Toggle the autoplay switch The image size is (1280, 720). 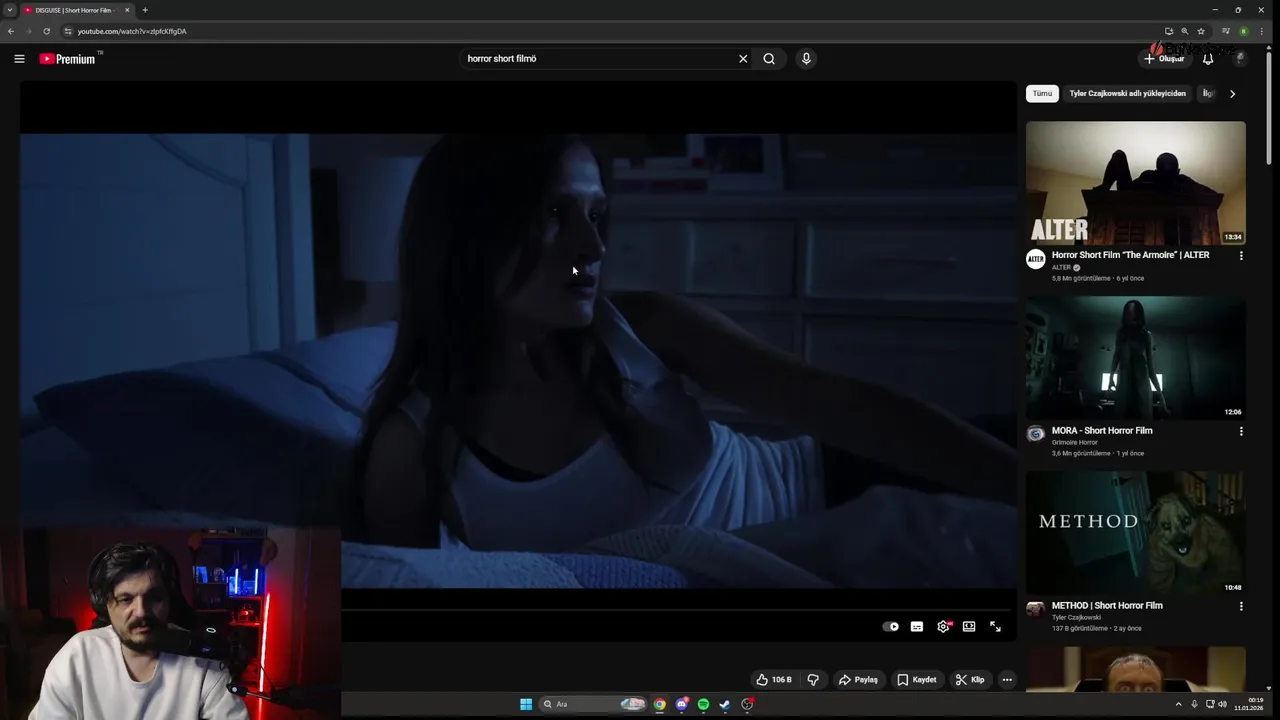click(x=890, y=626)
